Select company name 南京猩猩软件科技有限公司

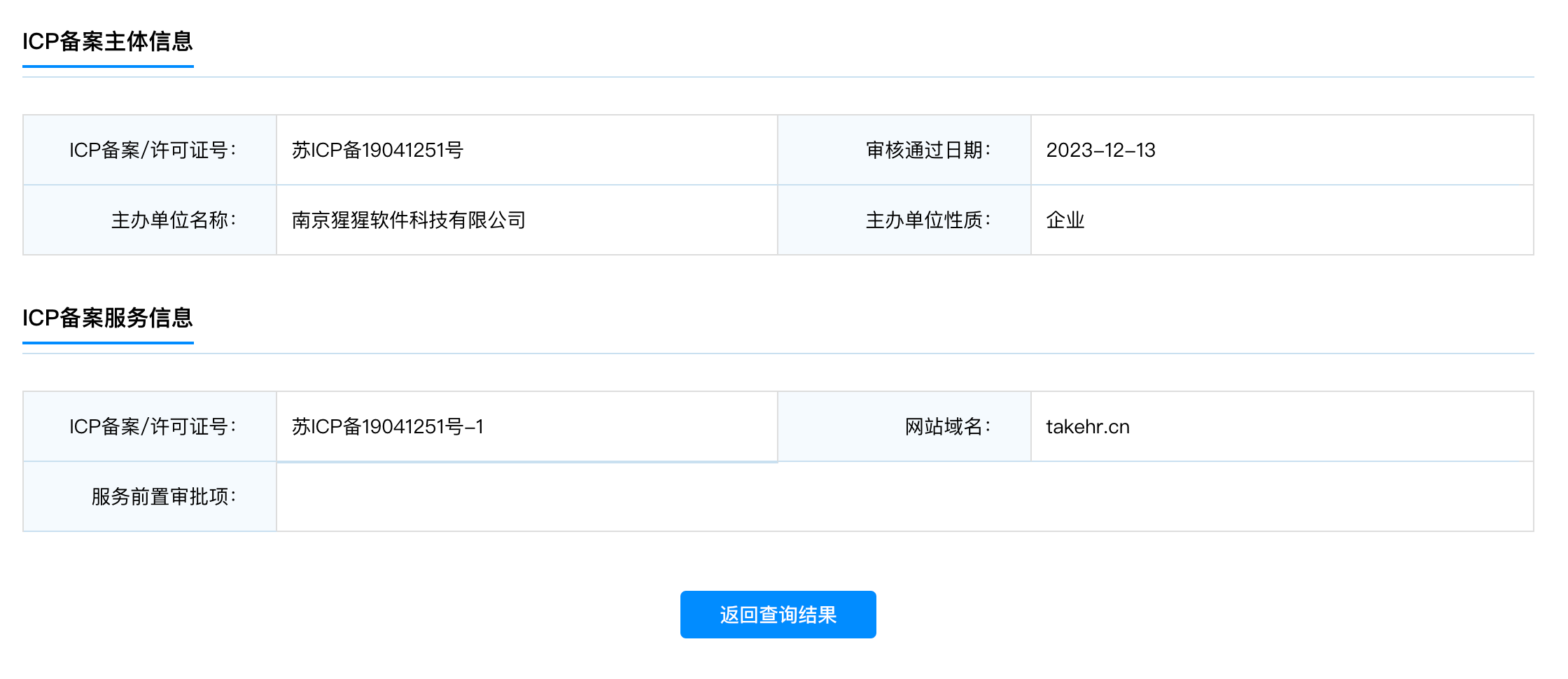tap(408, 220)
